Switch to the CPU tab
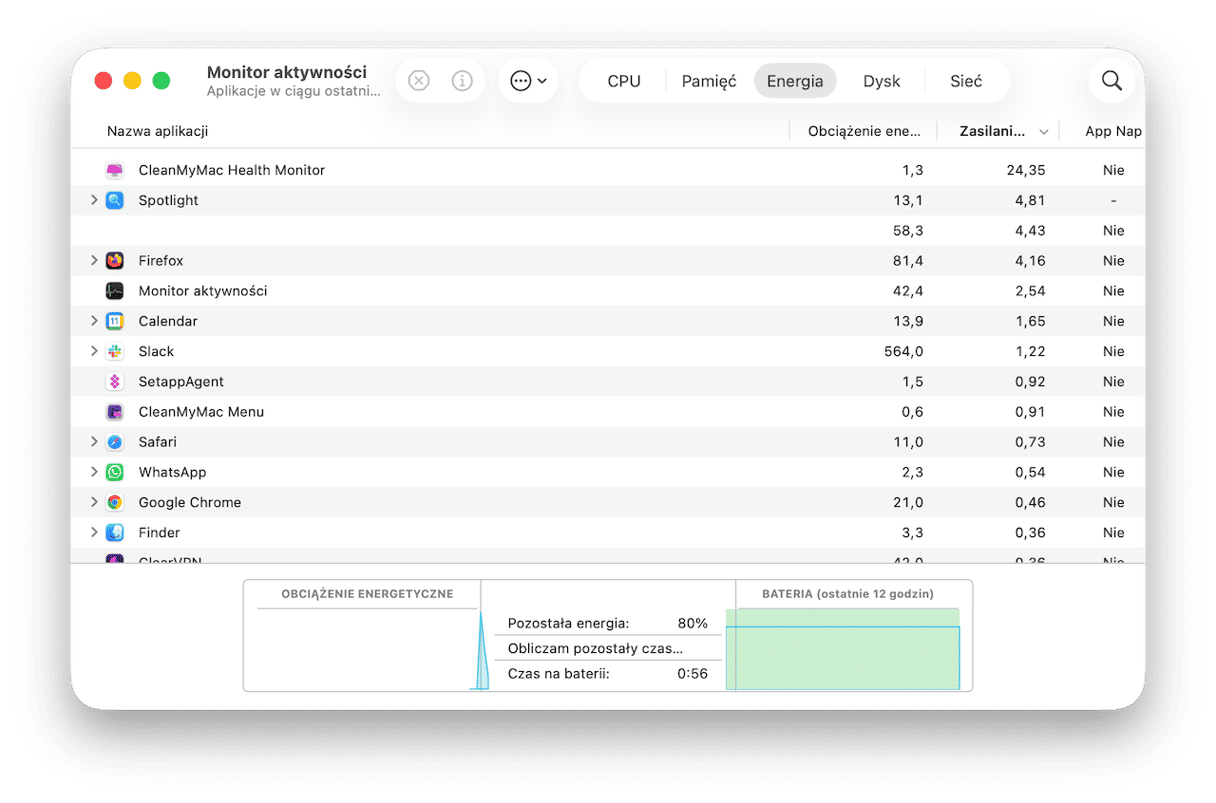The width and height of the screenshot is (1216, 803). [624, 81]
